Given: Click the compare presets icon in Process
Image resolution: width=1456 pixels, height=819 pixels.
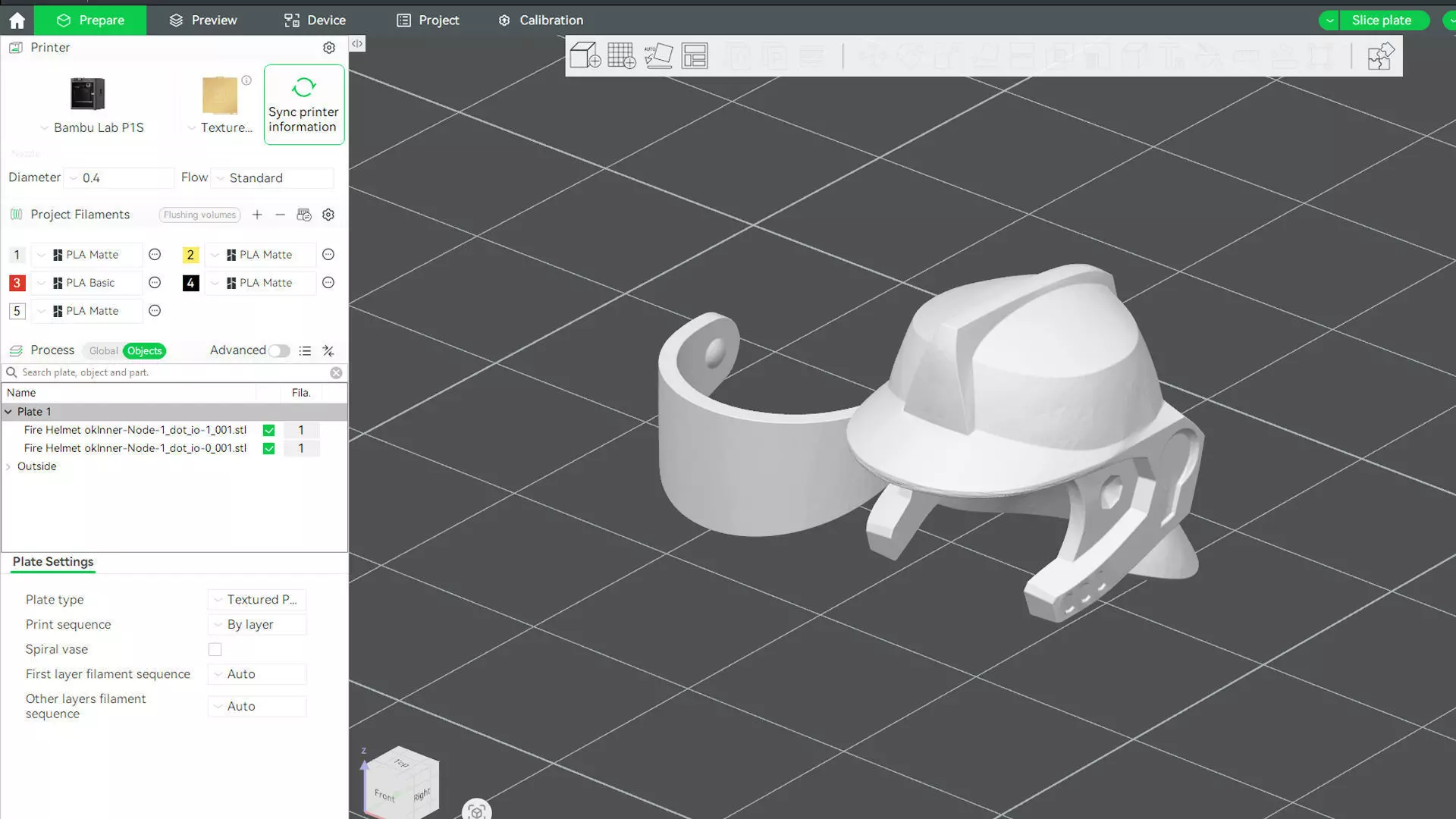Looking at the screenshot, I should pyautogui.click(x=328, y=350).
